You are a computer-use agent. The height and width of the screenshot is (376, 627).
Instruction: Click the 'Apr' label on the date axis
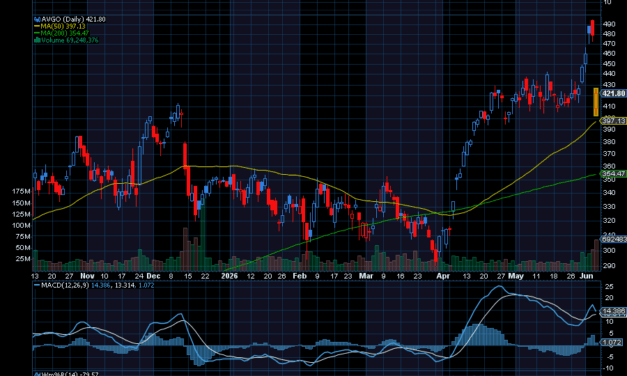(443, 276)
